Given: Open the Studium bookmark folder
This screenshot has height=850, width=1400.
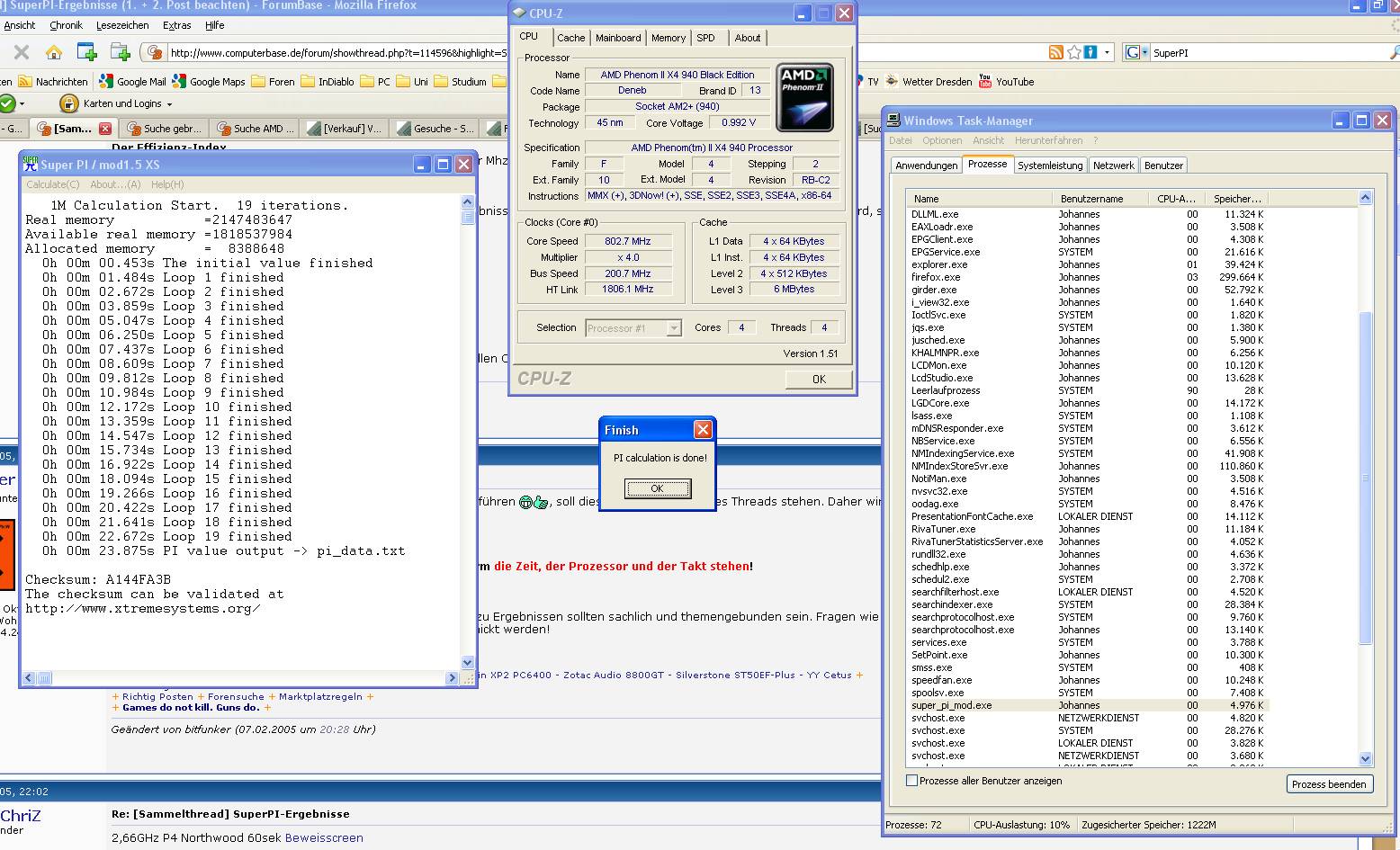Looking at the screenshot, I should click(461, 81).
